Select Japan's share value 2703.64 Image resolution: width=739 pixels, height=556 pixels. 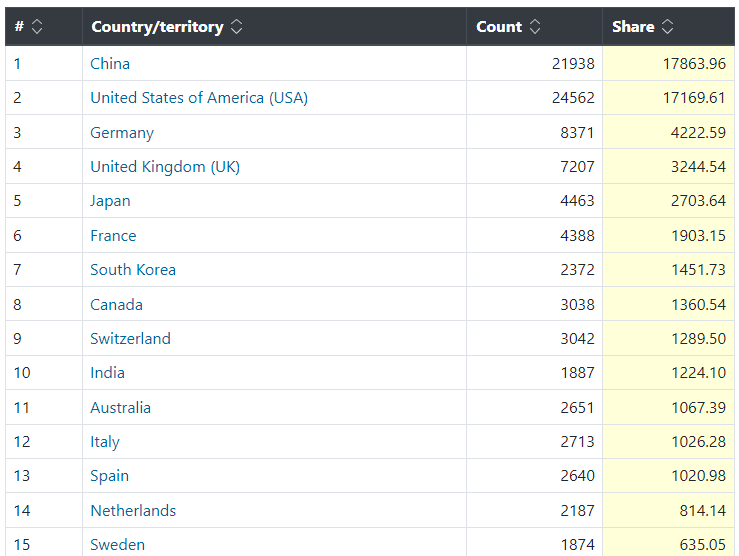tap(698, 201)
